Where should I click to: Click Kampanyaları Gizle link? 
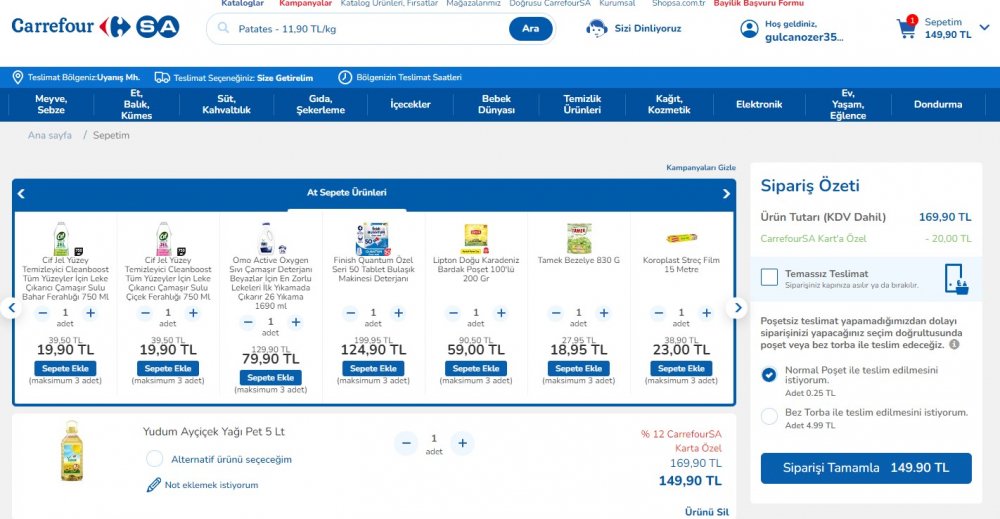[x=701, y=168]
